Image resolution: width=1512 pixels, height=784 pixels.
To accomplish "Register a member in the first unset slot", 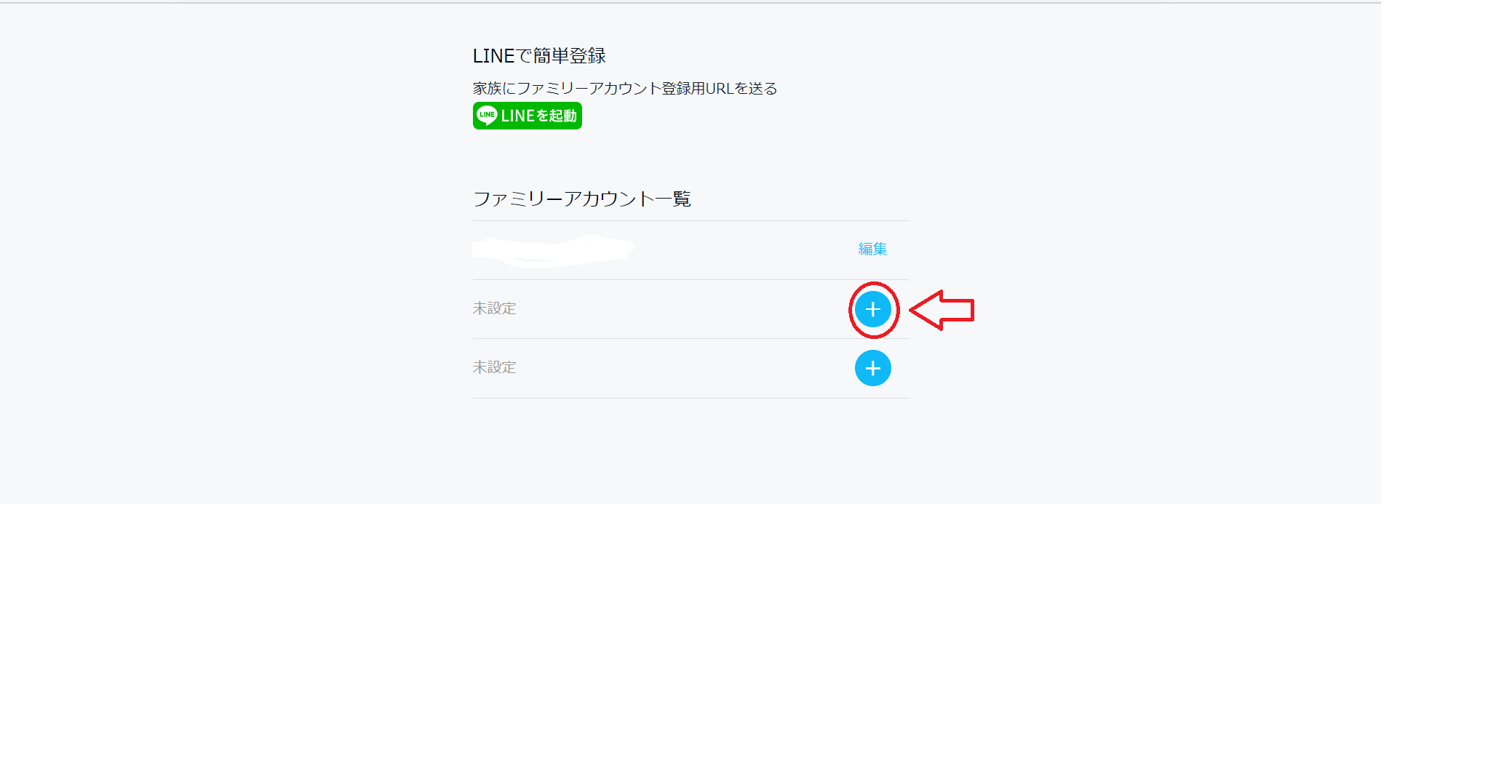I will point(873,310).
